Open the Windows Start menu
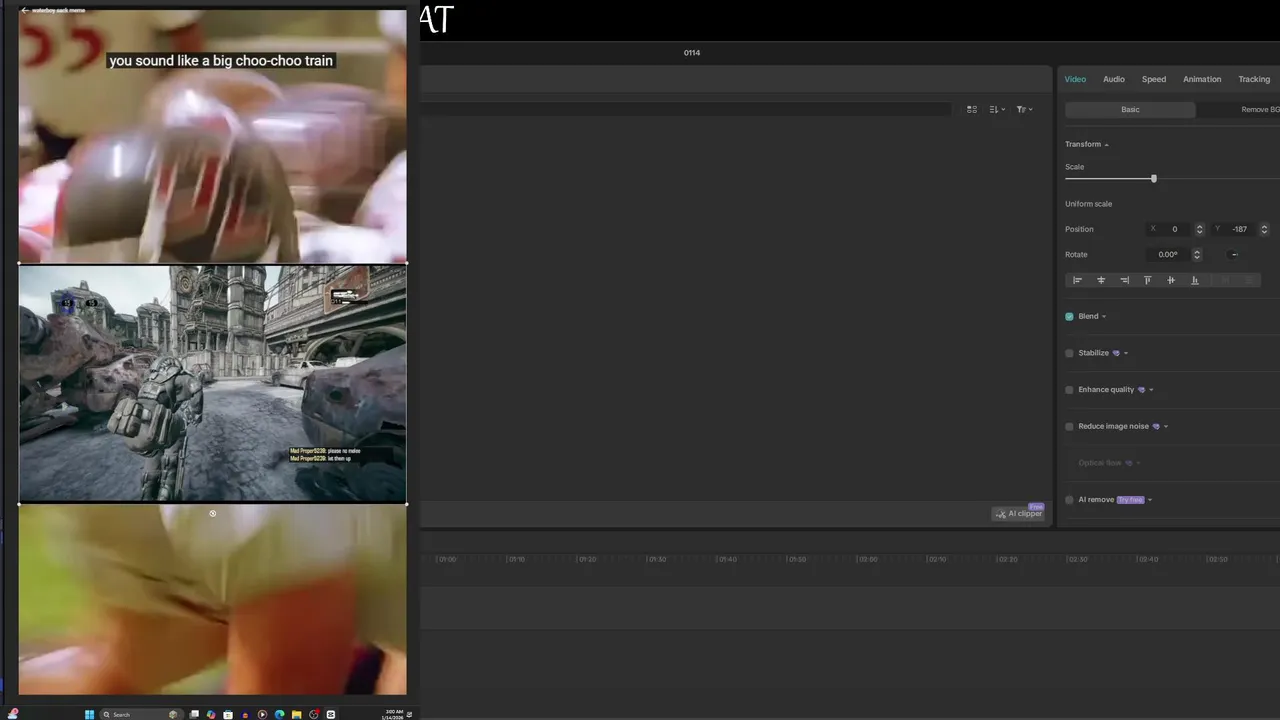1280x720 pixels. [x=89, y=714]
